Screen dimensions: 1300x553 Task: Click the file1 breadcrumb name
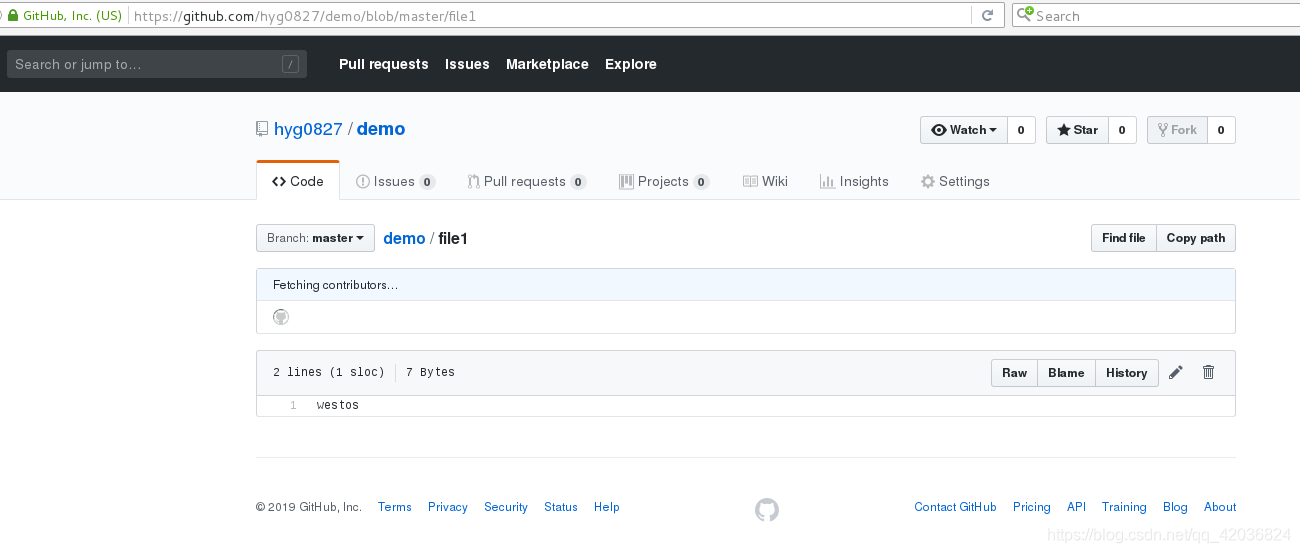coord(453,238)
